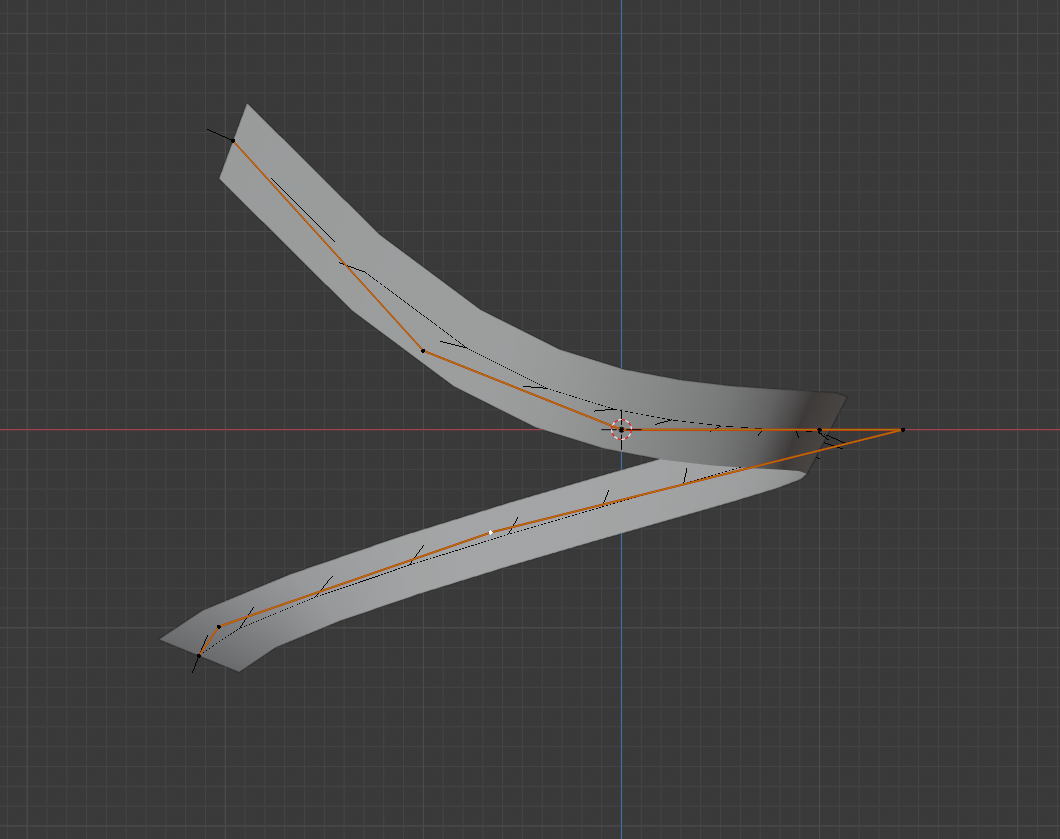1060x839 pixels.
Task: Select the white highlighted control point on lower ribbon
Action: click(491, 533)
